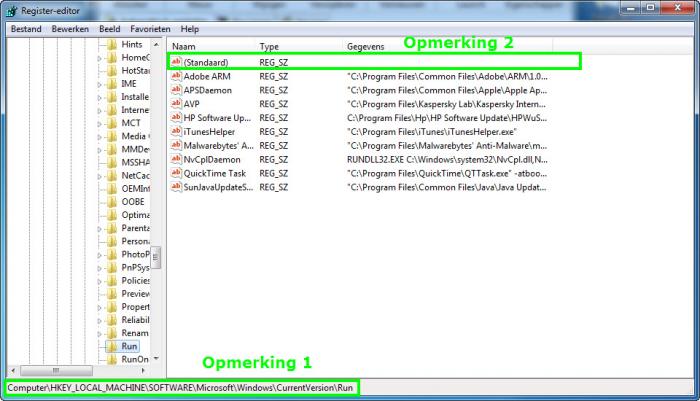Open the Bewerken menu
The width and height of the screenshot is (700, 401).
point(70,29)
